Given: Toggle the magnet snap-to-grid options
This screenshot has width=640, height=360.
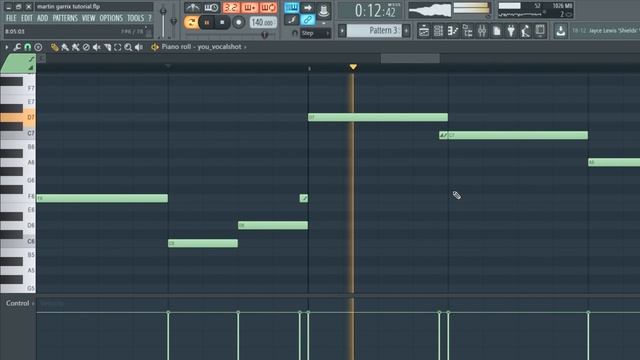Looking at the screenshot, I should (x=27, y=47).
